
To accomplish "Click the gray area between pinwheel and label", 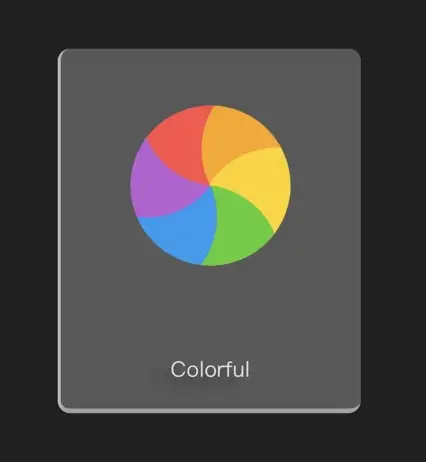I will click(x=210, y=310).
